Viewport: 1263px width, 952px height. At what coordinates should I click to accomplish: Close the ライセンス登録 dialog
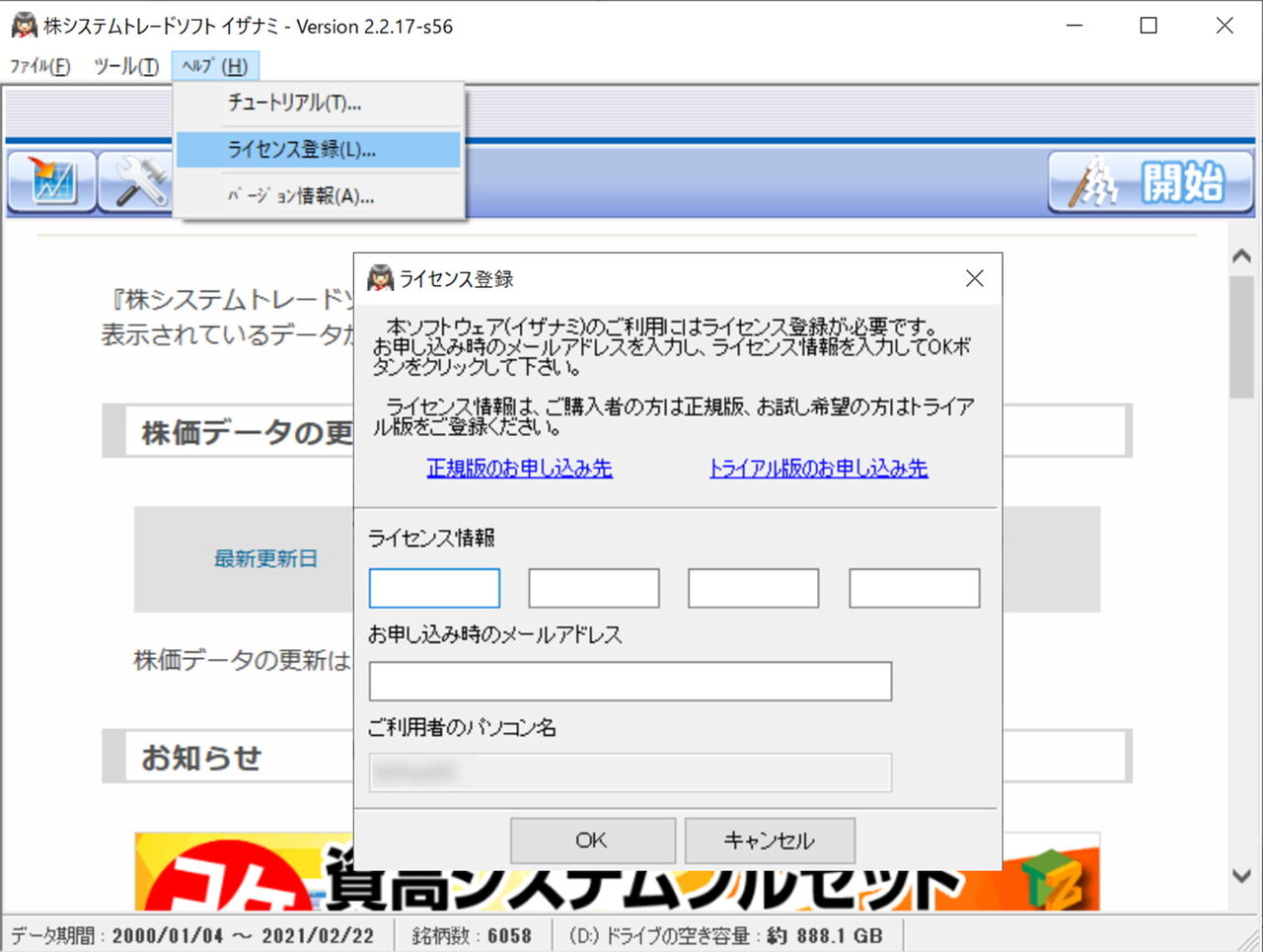pos(975,279)
